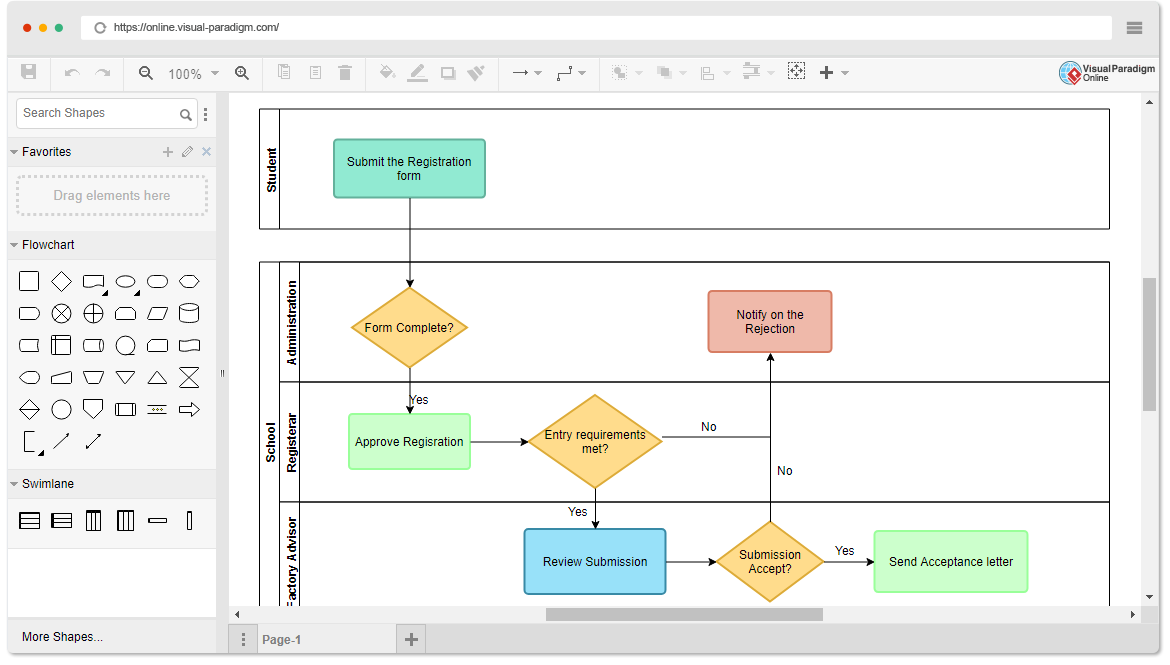This screenshot has height=665, width=1170.
Task: Click the browser reload icon
Action: pyautogui.click(x=100, y=28)
